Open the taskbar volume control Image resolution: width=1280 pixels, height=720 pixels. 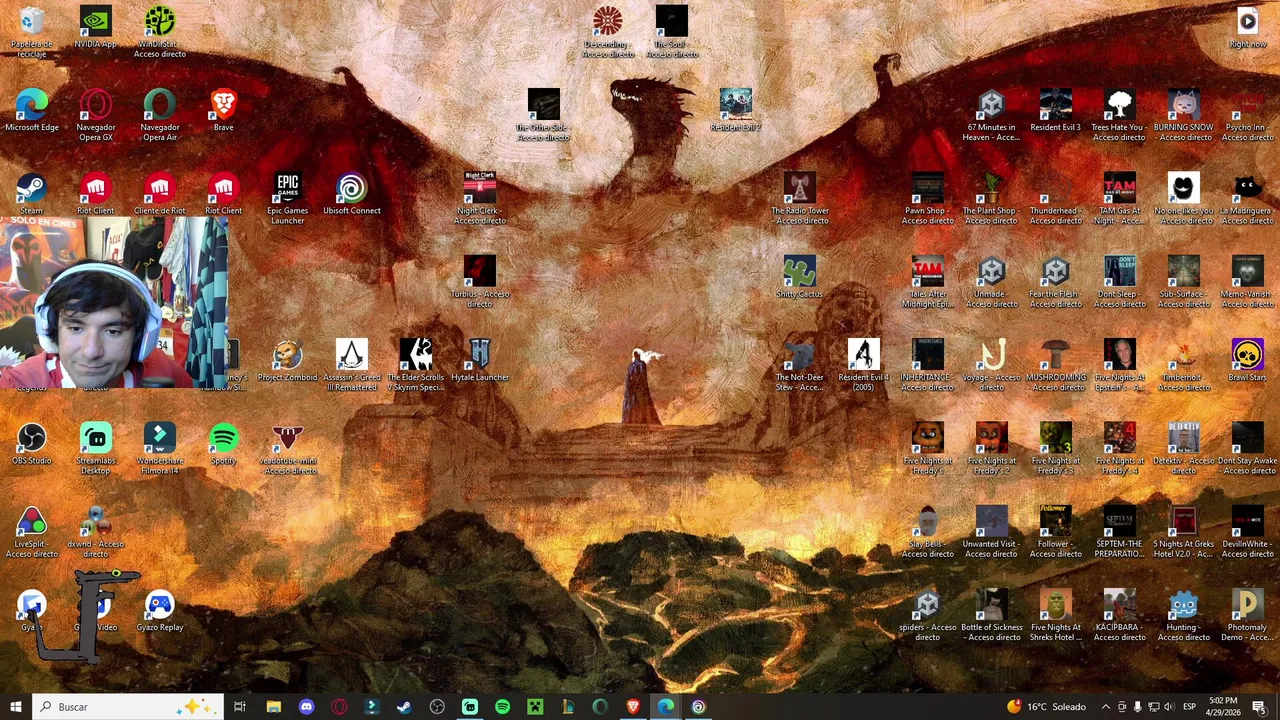tap(1169, 707)
